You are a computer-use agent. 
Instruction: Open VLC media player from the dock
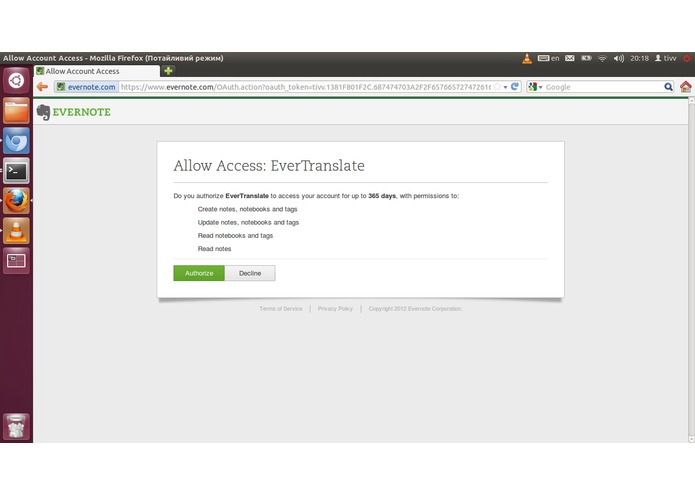coord(16,231)
